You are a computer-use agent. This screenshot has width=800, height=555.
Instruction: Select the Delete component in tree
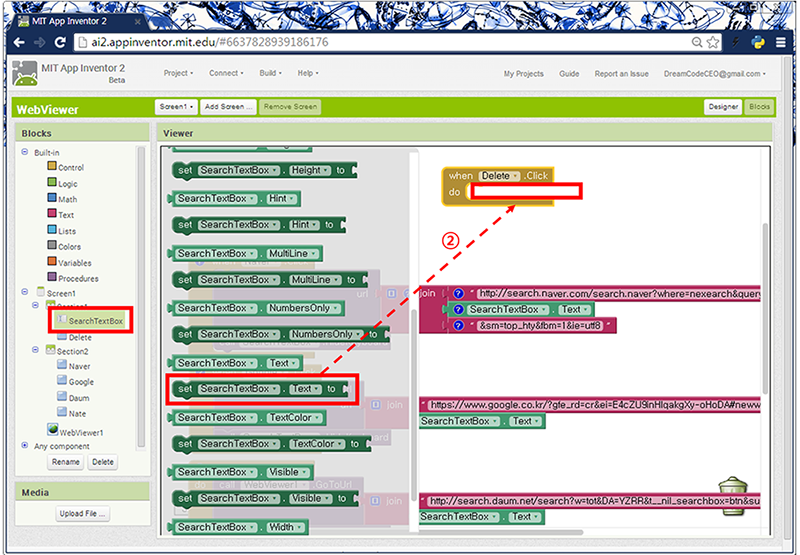[x=74, y=337]
